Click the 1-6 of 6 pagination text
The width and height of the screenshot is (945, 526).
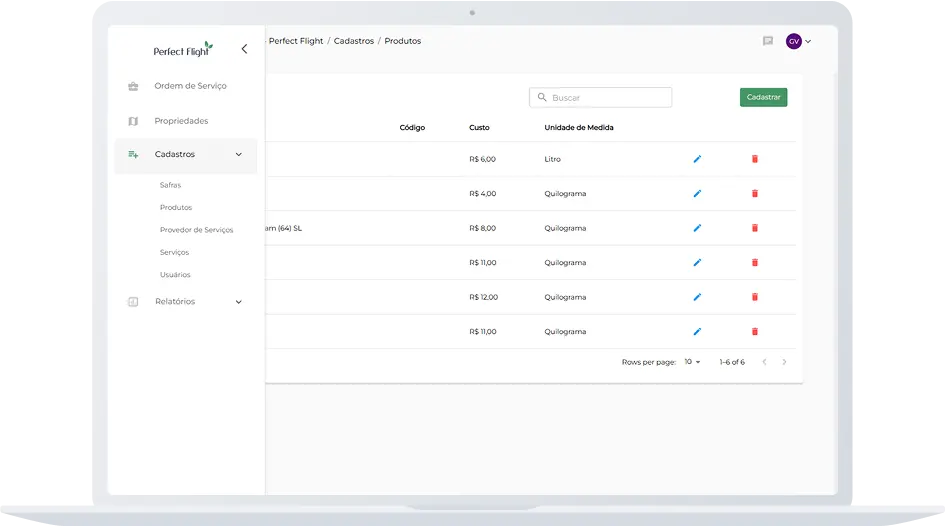732,362
